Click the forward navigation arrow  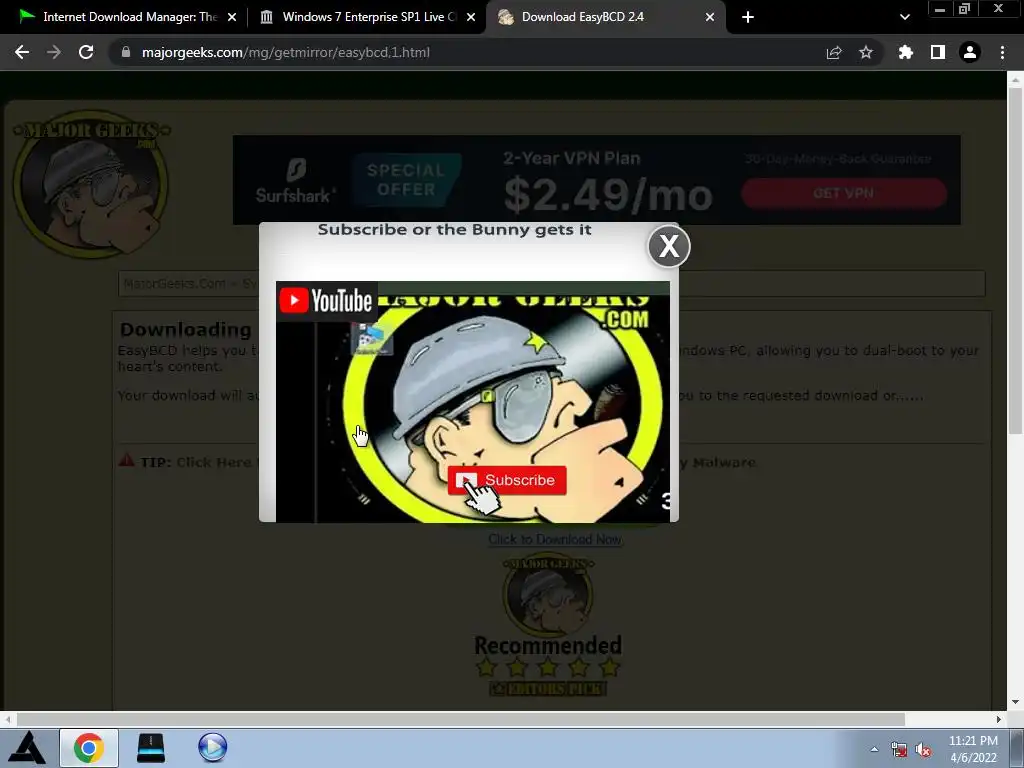pyautogui.click(x=54, y=52)
